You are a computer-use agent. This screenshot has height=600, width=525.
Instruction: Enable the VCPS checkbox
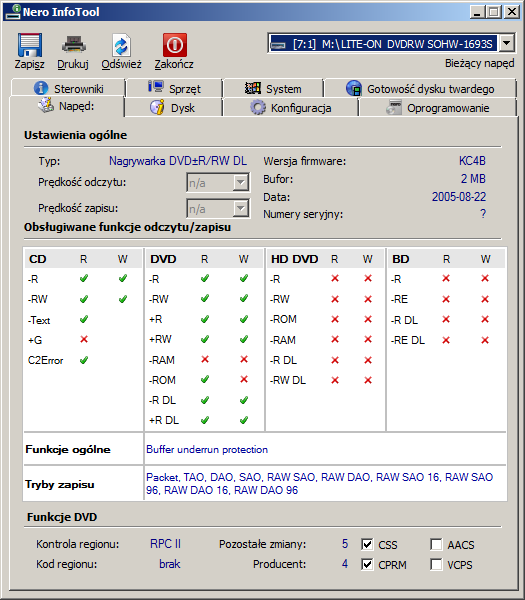436,564
